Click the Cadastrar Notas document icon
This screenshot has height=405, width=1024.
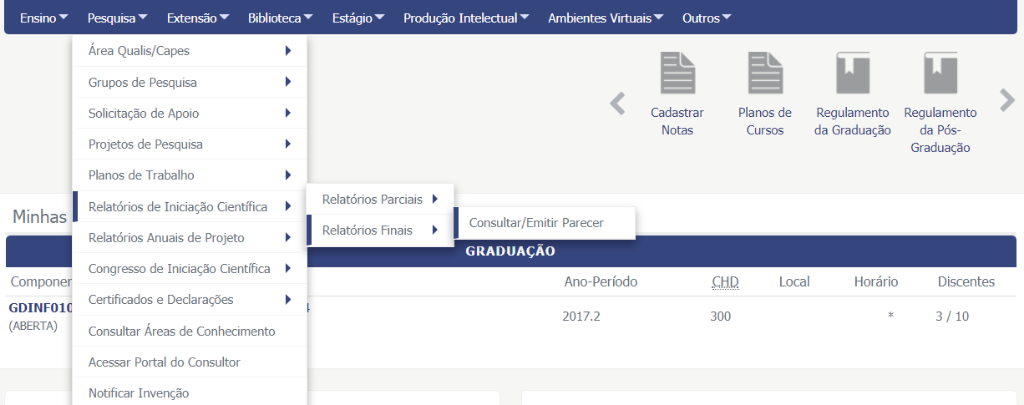[x=677, y=75]
